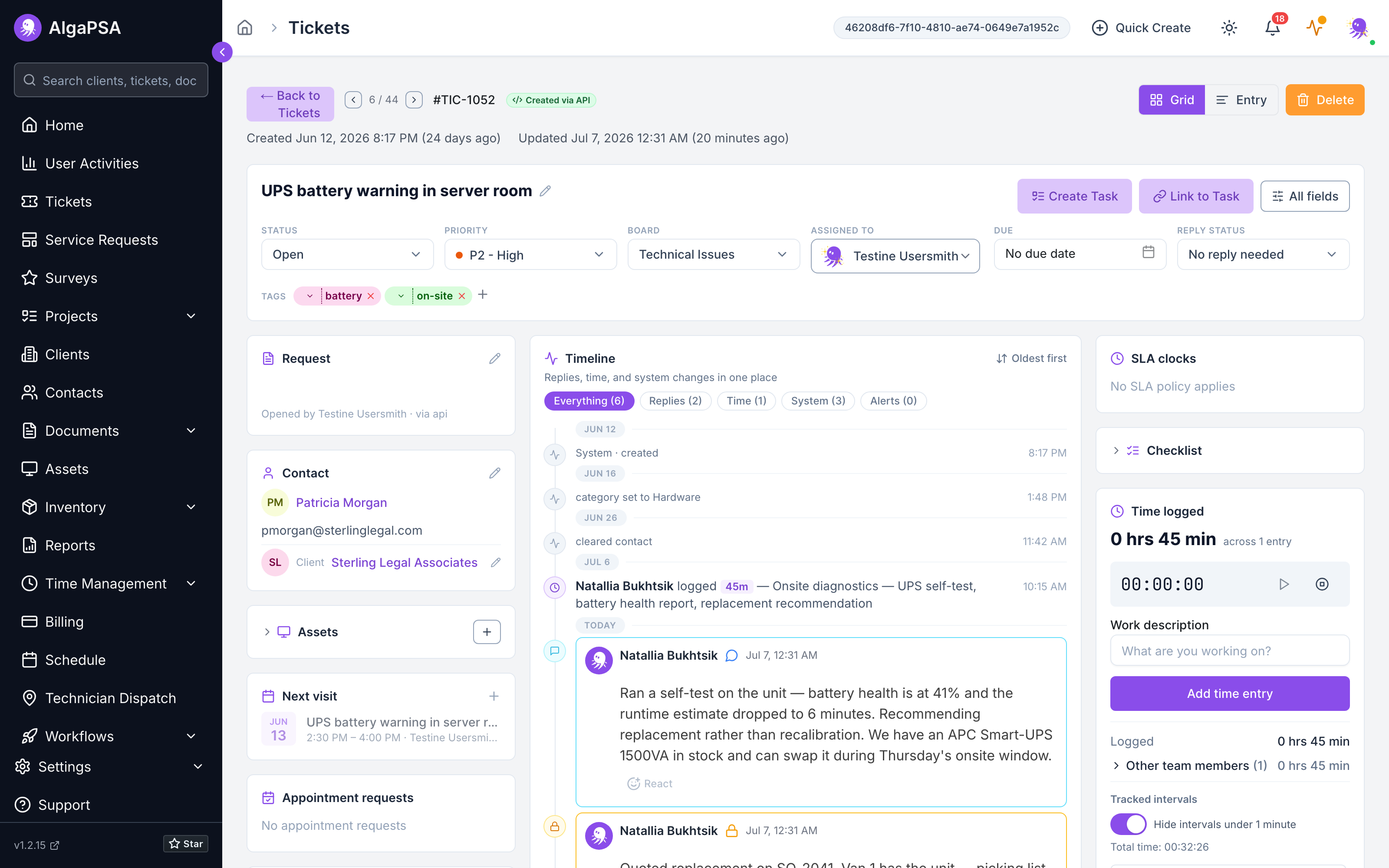Click the Work description input field
This screenshot has width=1389, height=868.
click(x=1229, y=651)
